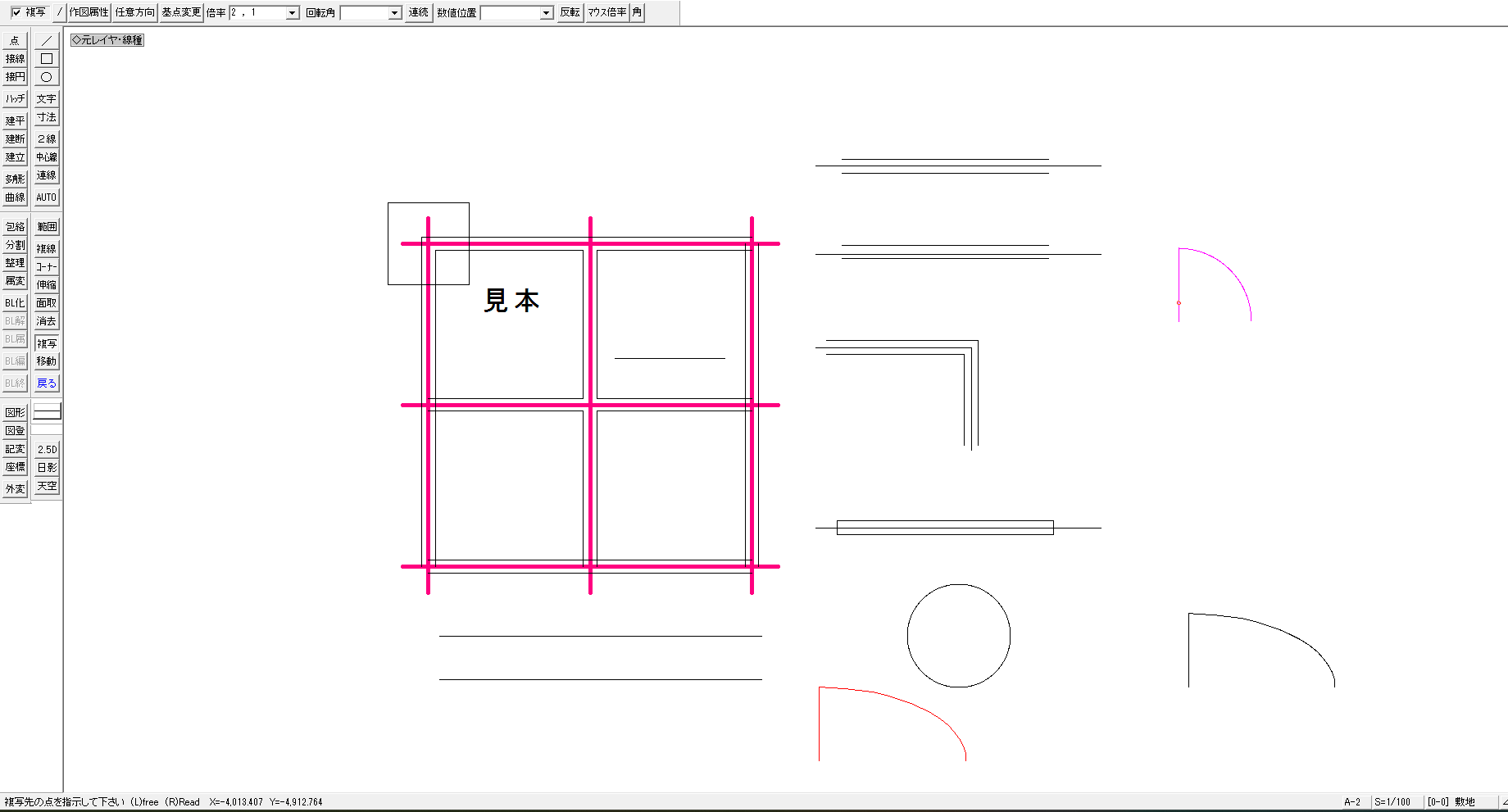
Task: Select the 中心線 tool
Action: (x=47, y=157)
